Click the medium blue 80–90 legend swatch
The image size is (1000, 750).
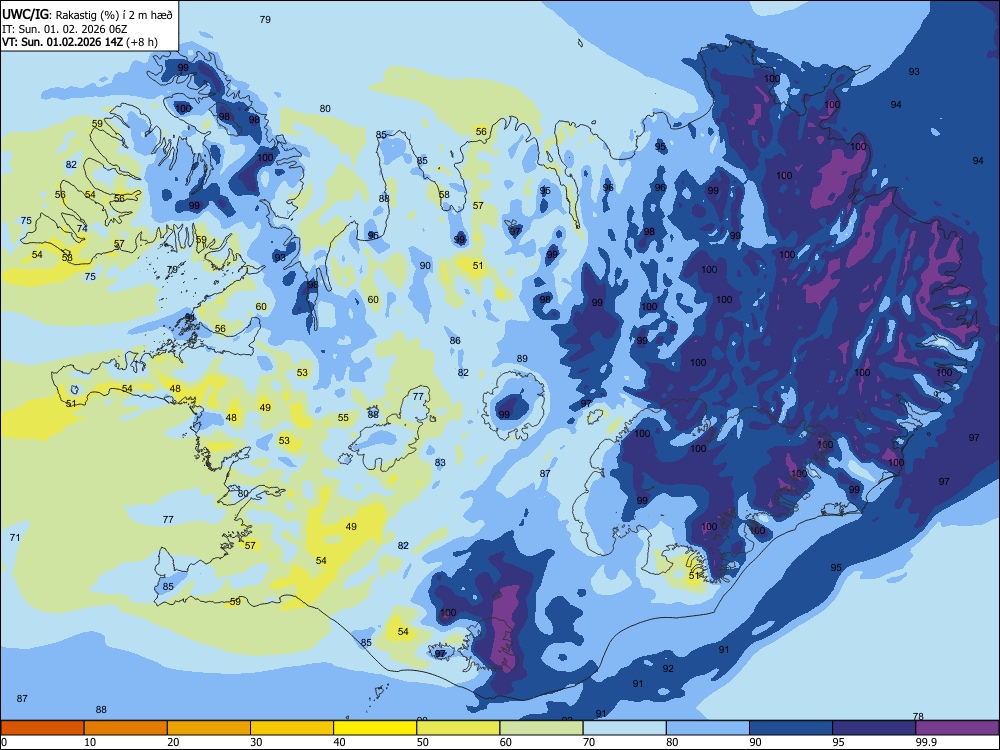click(708, 728)
